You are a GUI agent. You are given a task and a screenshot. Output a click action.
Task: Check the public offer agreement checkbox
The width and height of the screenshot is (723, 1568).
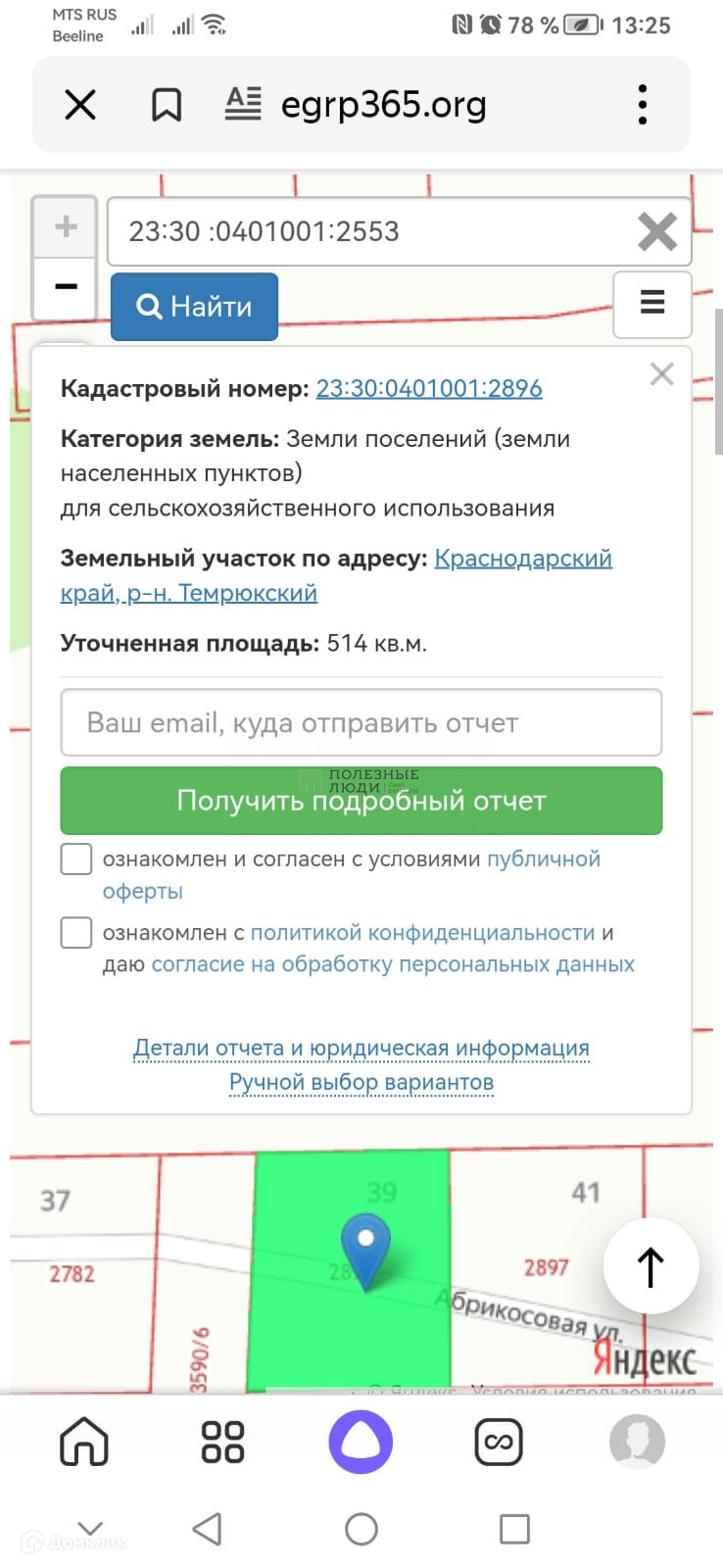tap(76, 859)
